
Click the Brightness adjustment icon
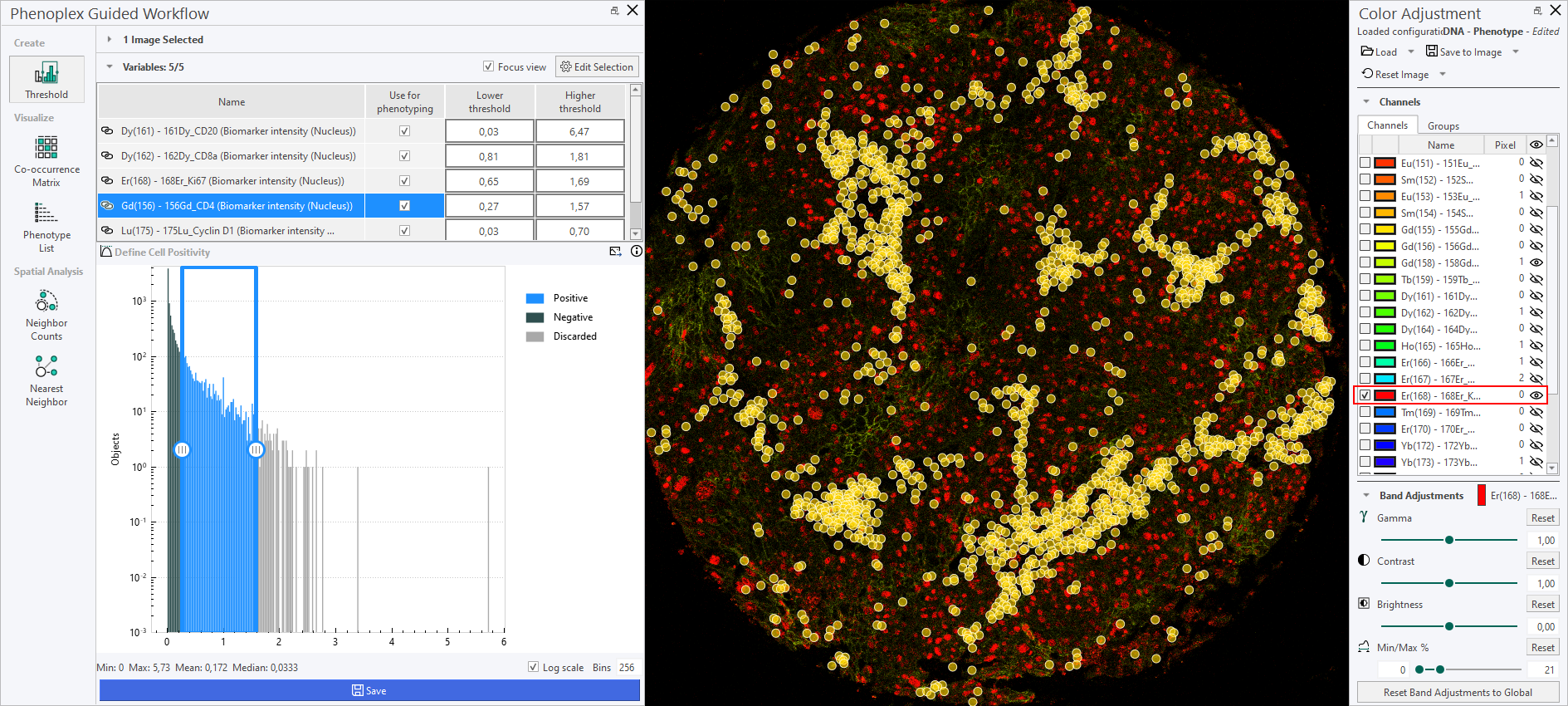(1364, 604)
